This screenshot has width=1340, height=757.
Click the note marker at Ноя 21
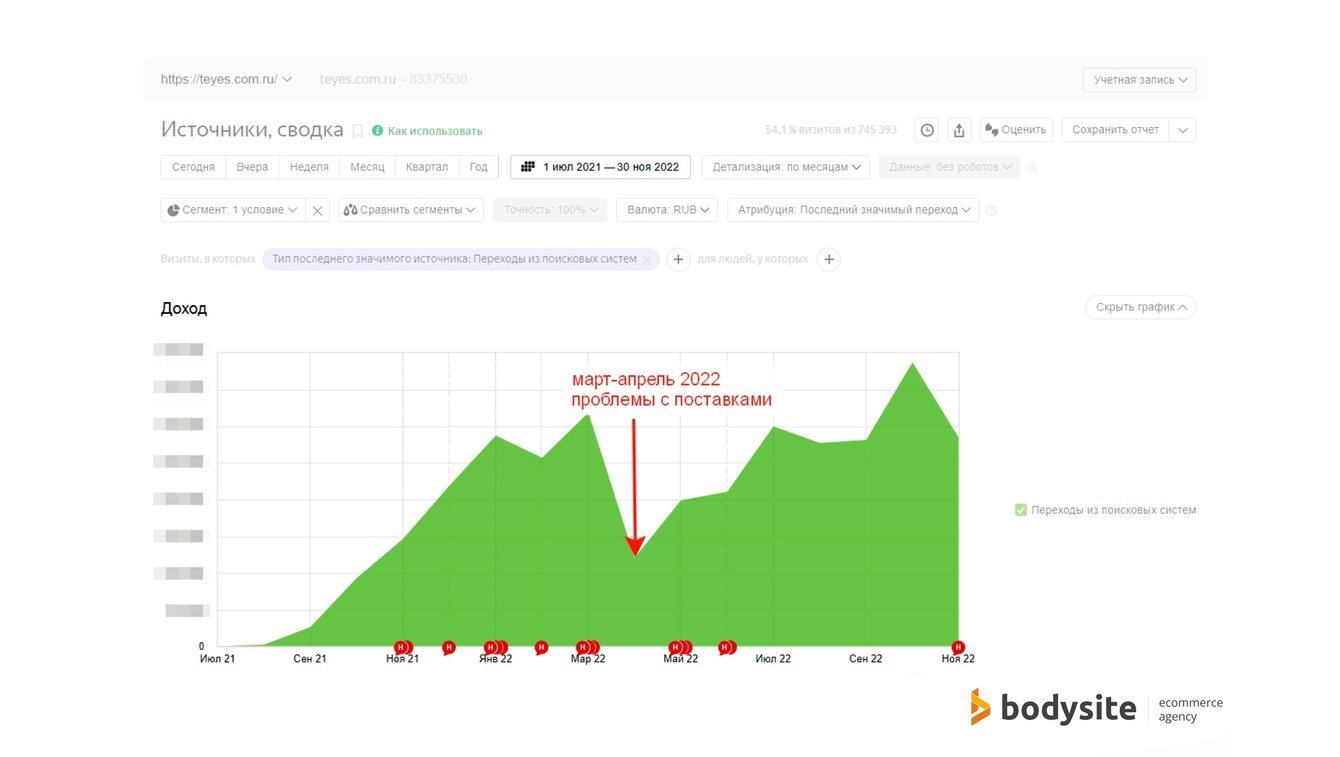point(403,647)
